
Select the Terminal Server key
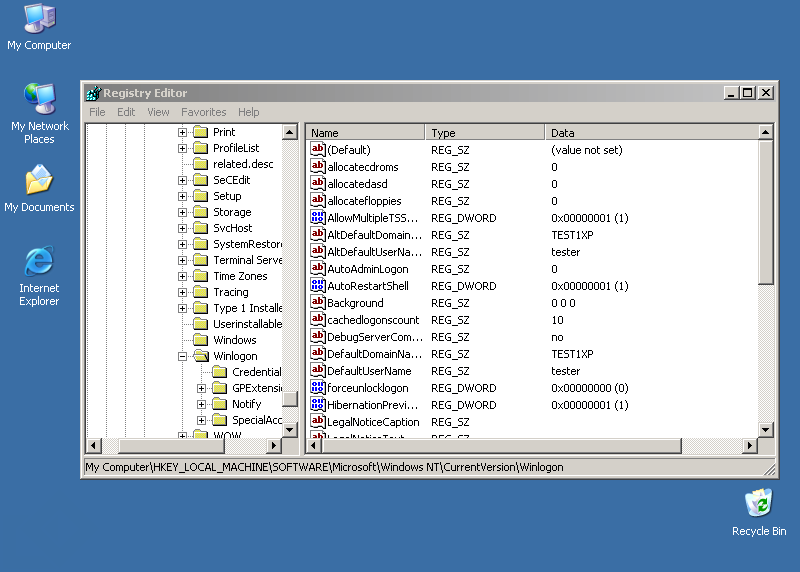tap(247, 260)
